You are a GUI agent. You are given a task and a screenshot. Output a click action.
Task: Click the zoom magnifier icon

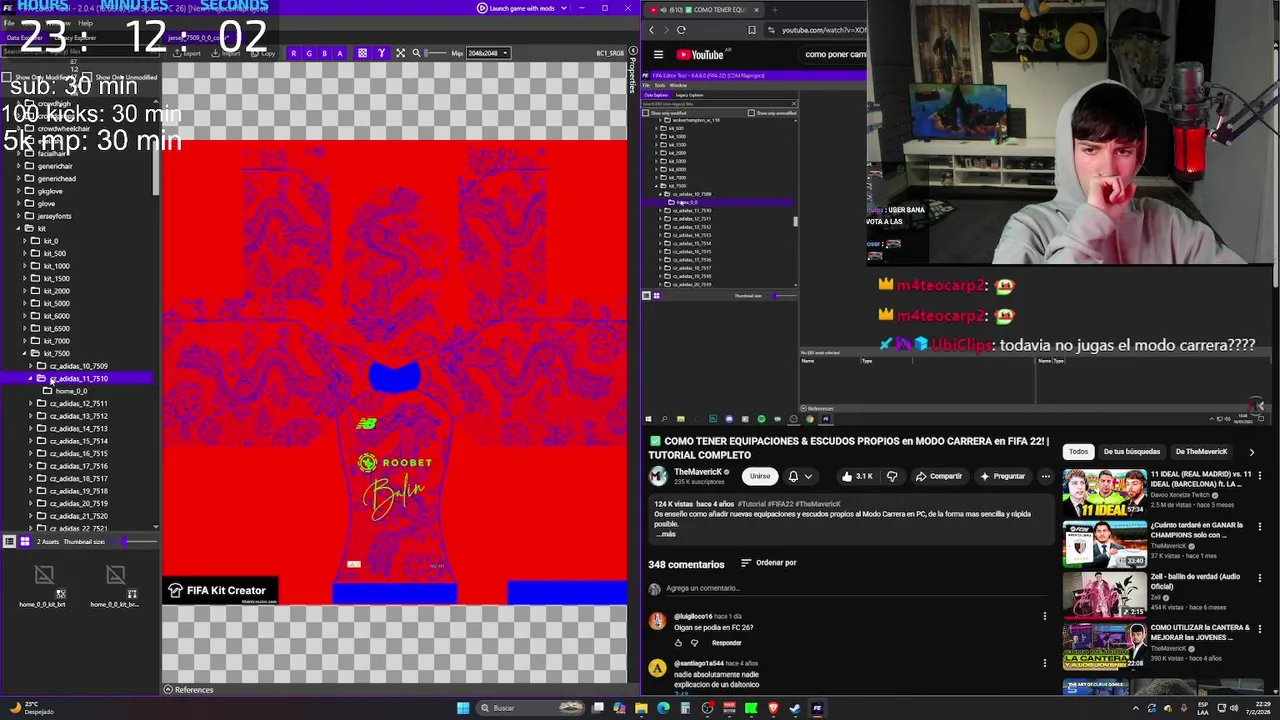[417, 53]
